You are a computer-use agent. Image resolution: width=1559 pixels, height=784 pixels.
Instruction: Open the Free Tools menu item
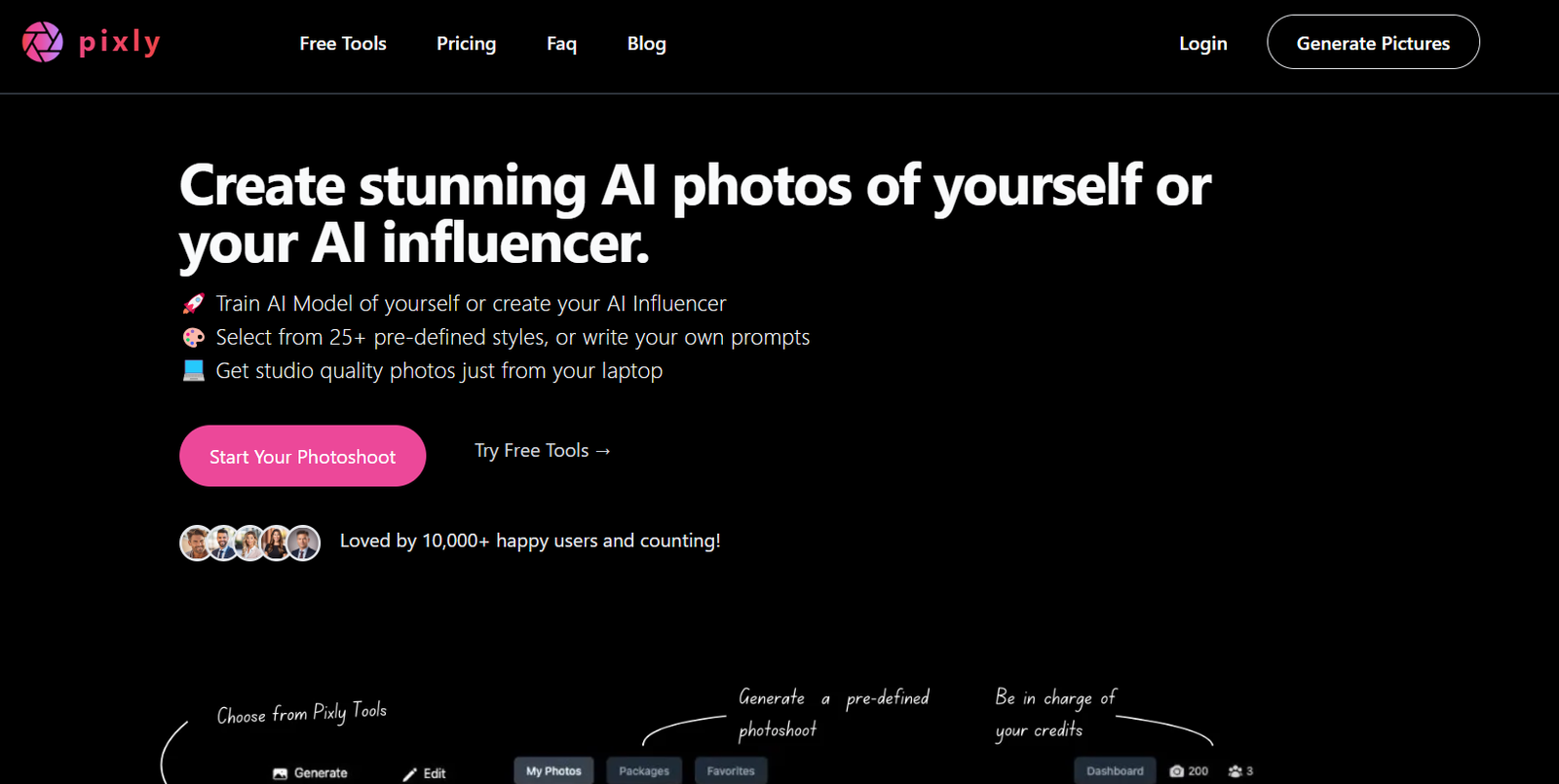343,44
